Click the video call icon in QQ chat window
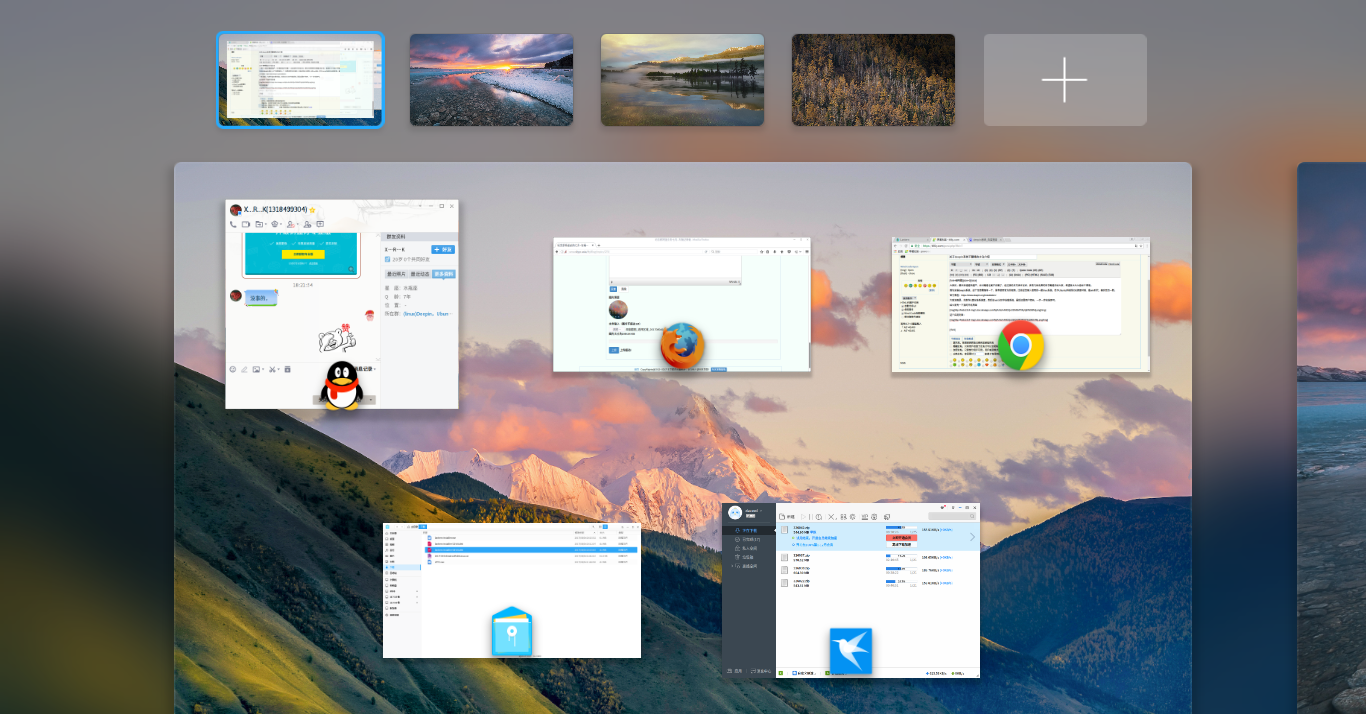Image resolution: width=1366 pixels, height=714 pixels. tap(246, 224)
